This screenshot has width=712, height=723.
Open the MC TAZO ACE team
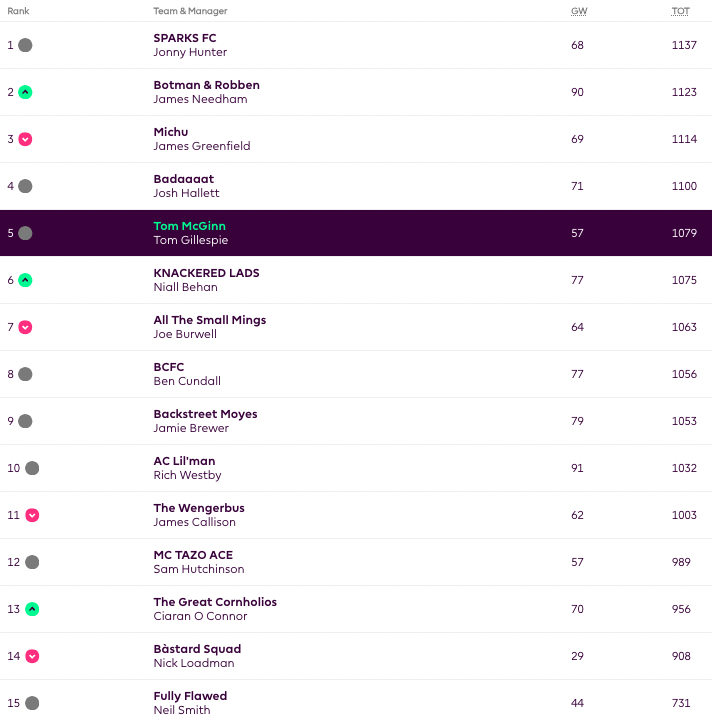point(193,555)
